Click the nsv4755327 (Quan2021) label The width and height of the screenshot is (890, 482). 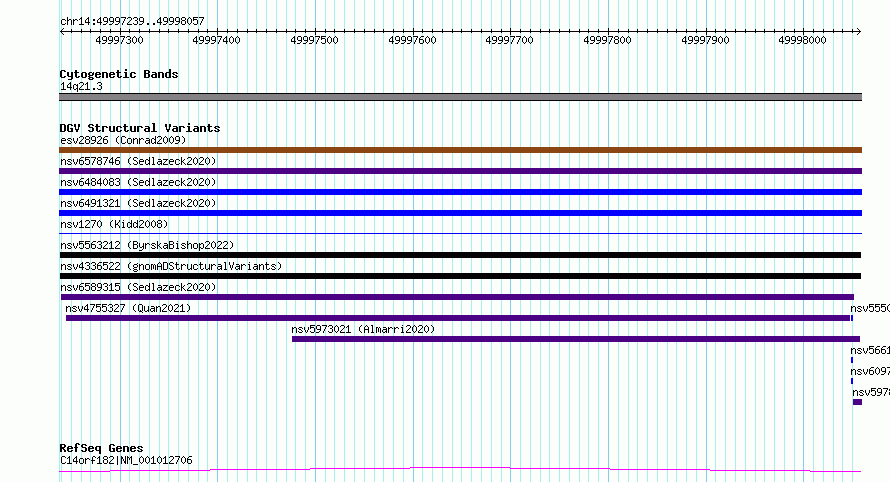tap(128, 308)
